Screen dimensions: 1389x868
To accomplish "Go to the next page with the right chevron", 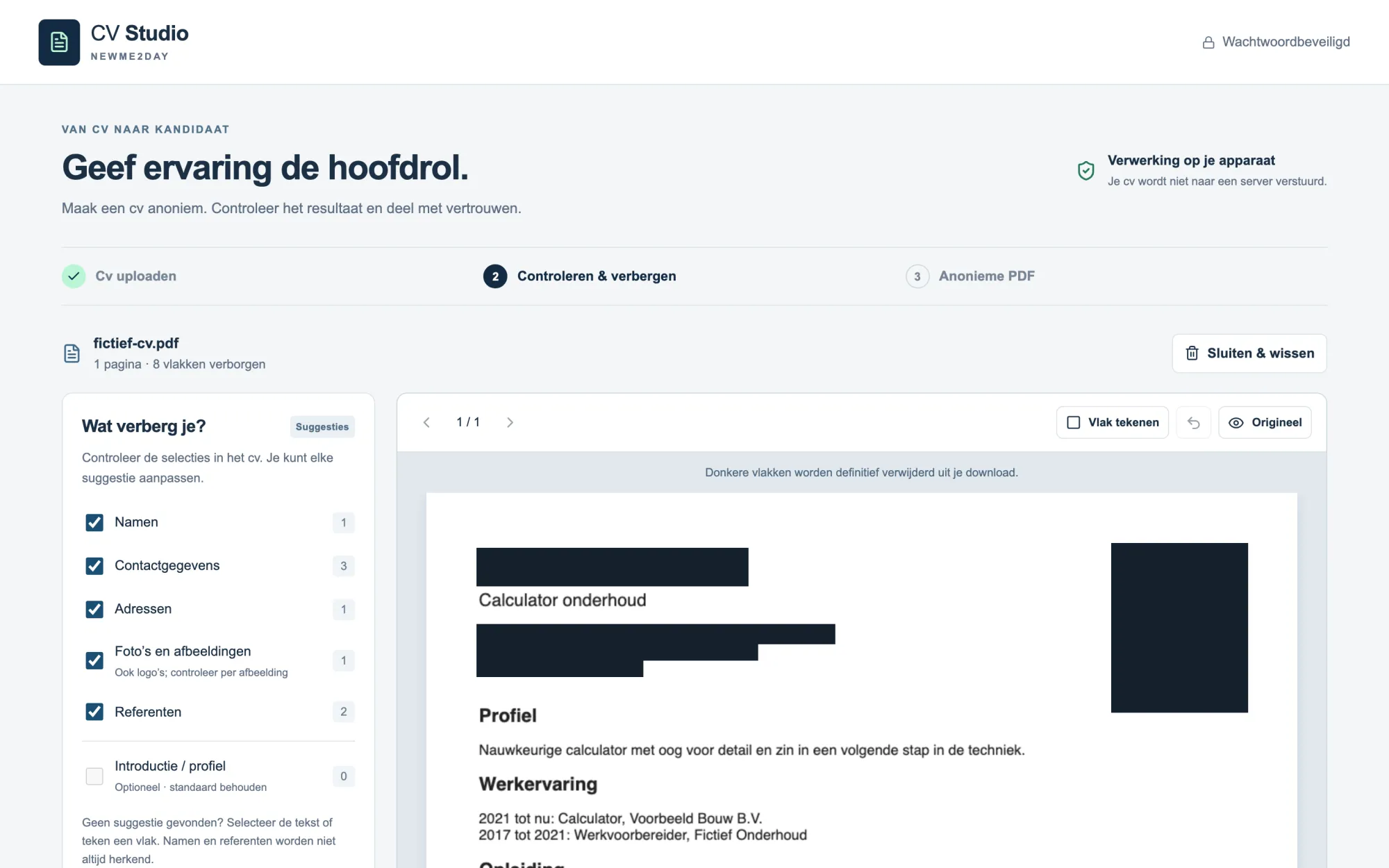I will pyautogui.click(x=510, y=422).
